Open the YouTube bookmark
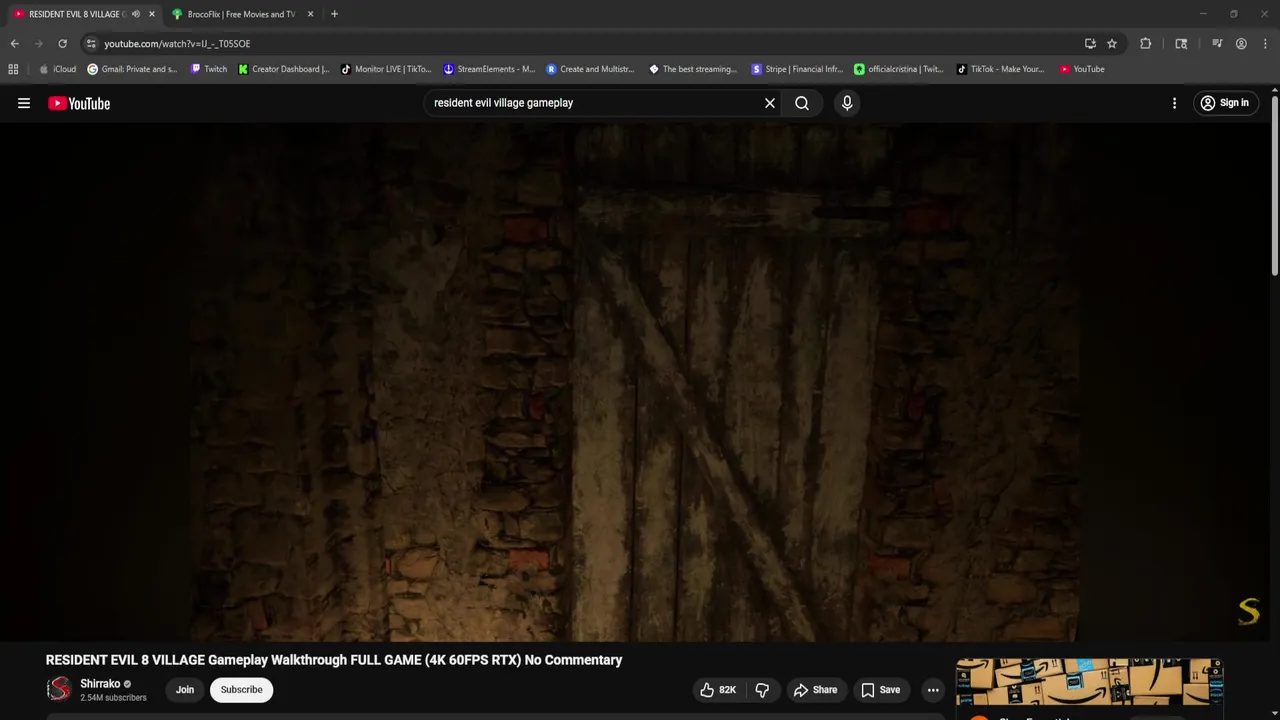Image resolution: width=1280 pixels, height=720 pixels. coord(1083,69)
